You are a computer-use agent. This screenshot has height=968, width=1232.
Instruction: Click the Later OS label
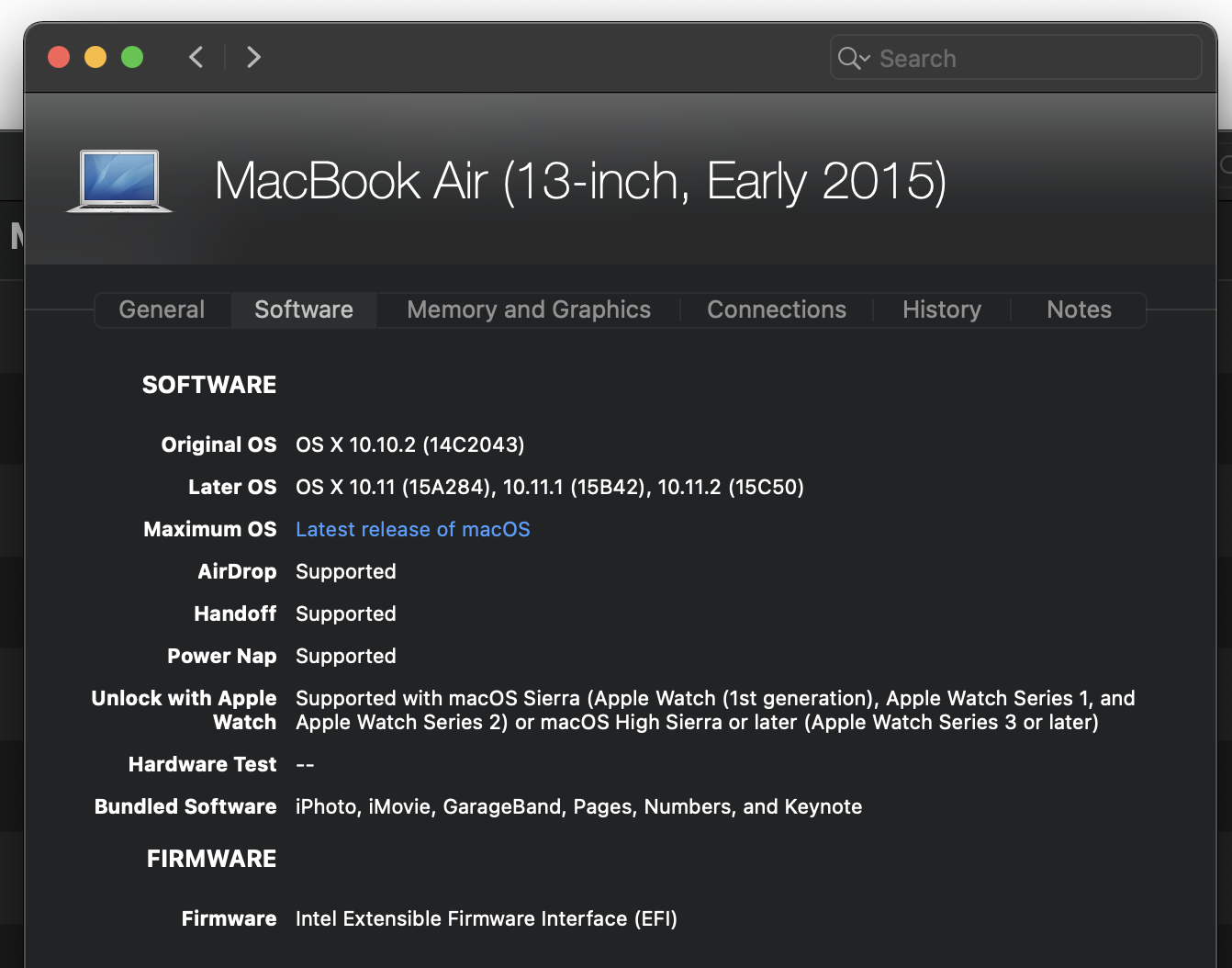232,487
